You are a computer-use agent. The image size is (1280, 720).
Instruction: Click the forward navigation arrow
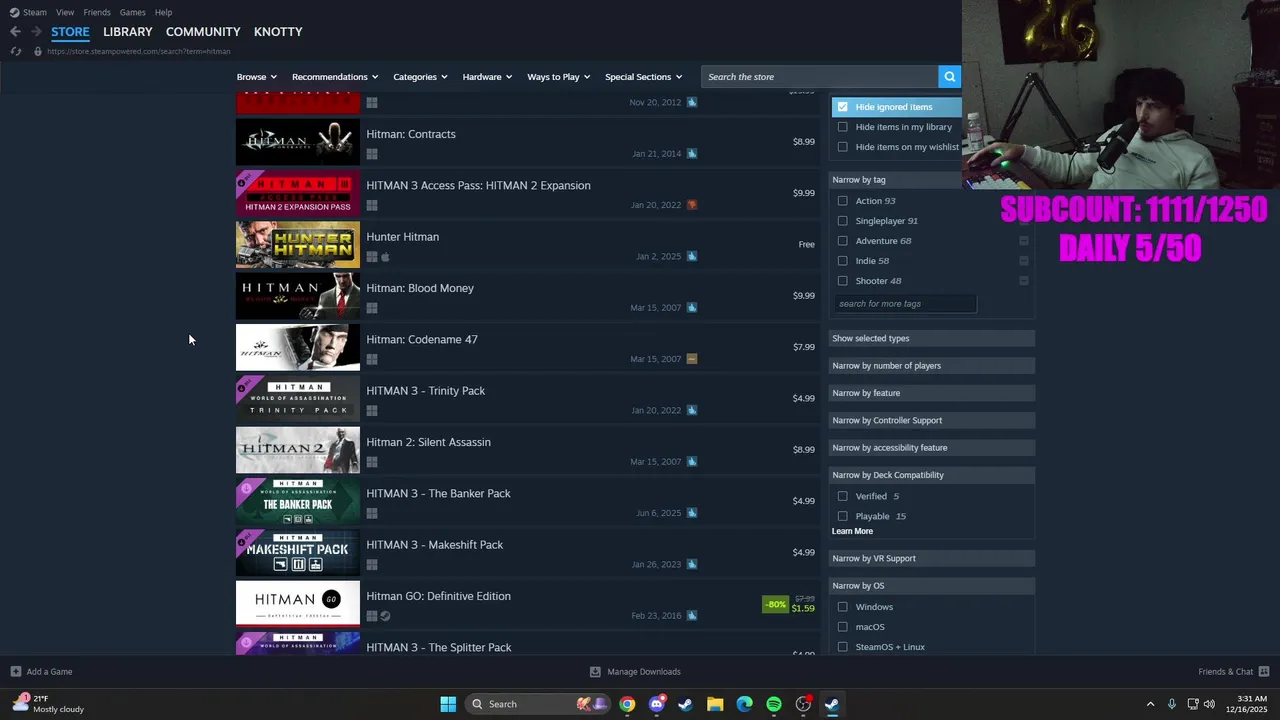pyautogui.click(x=36, y=32)
